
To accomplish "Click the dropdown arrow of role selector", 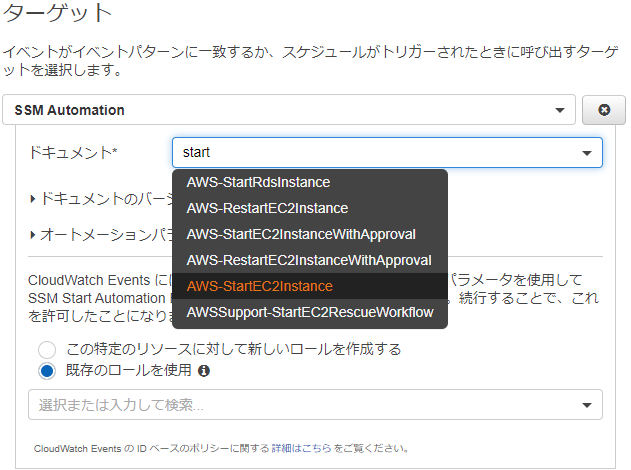I will [x=587, y=405].
